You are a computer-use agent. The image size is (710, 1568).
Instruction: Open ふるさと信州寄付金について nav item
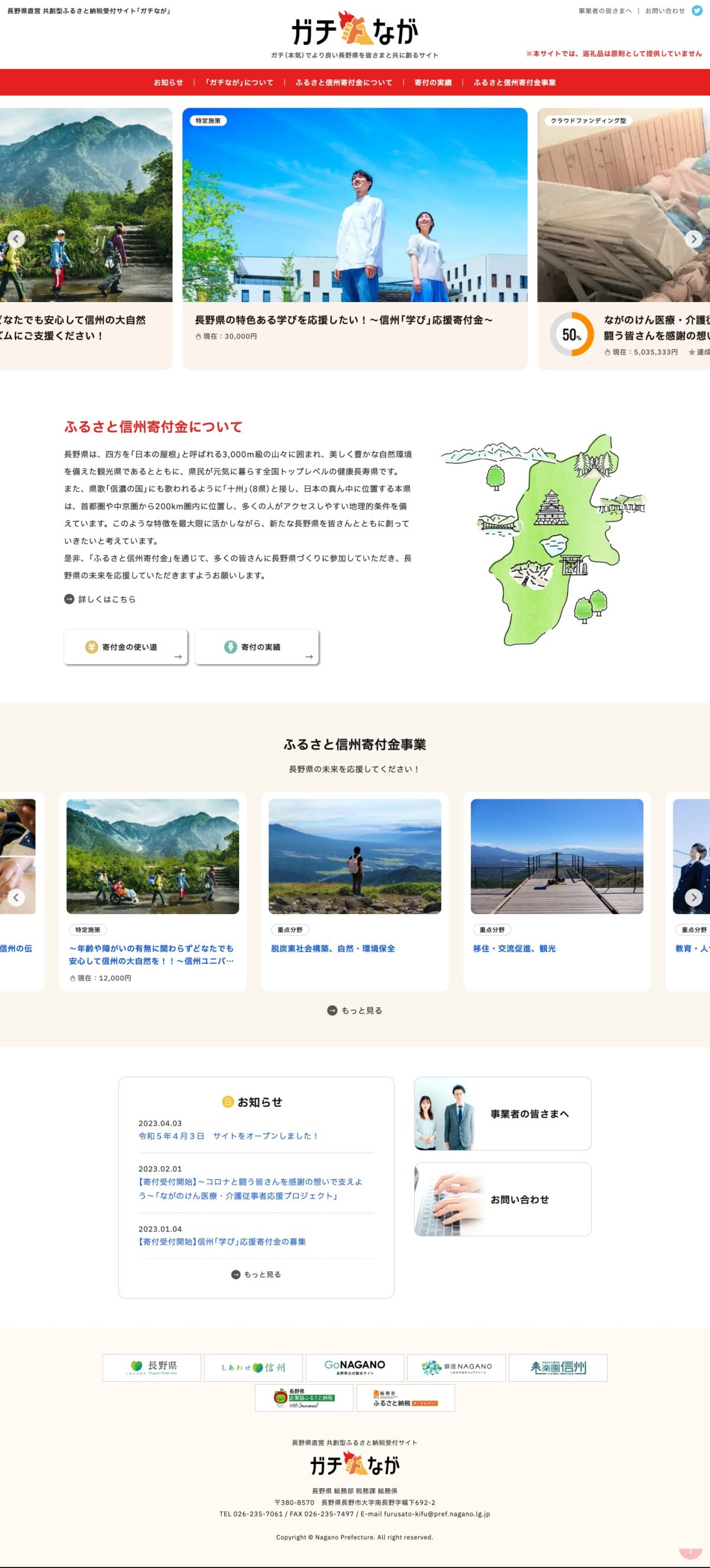pyautogui.click(x=344, y=83)
